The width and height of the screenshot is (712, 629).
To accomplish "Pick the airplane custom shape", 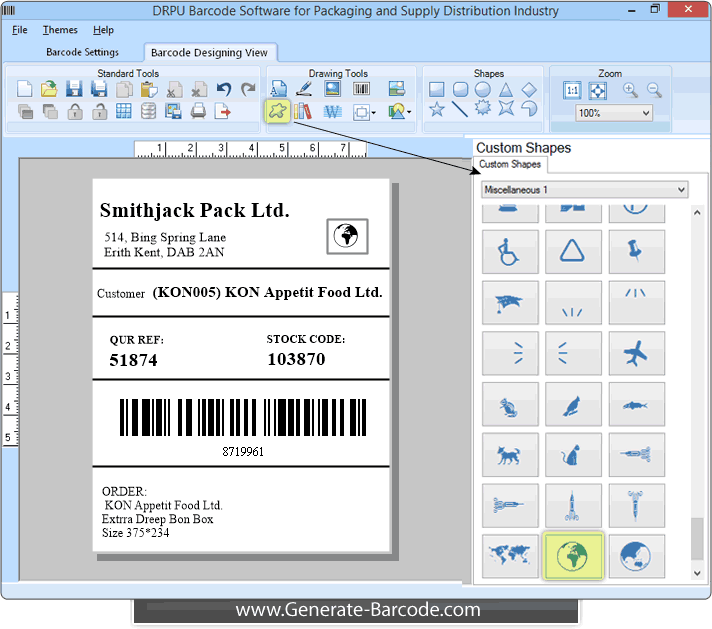I will (636, 353).
